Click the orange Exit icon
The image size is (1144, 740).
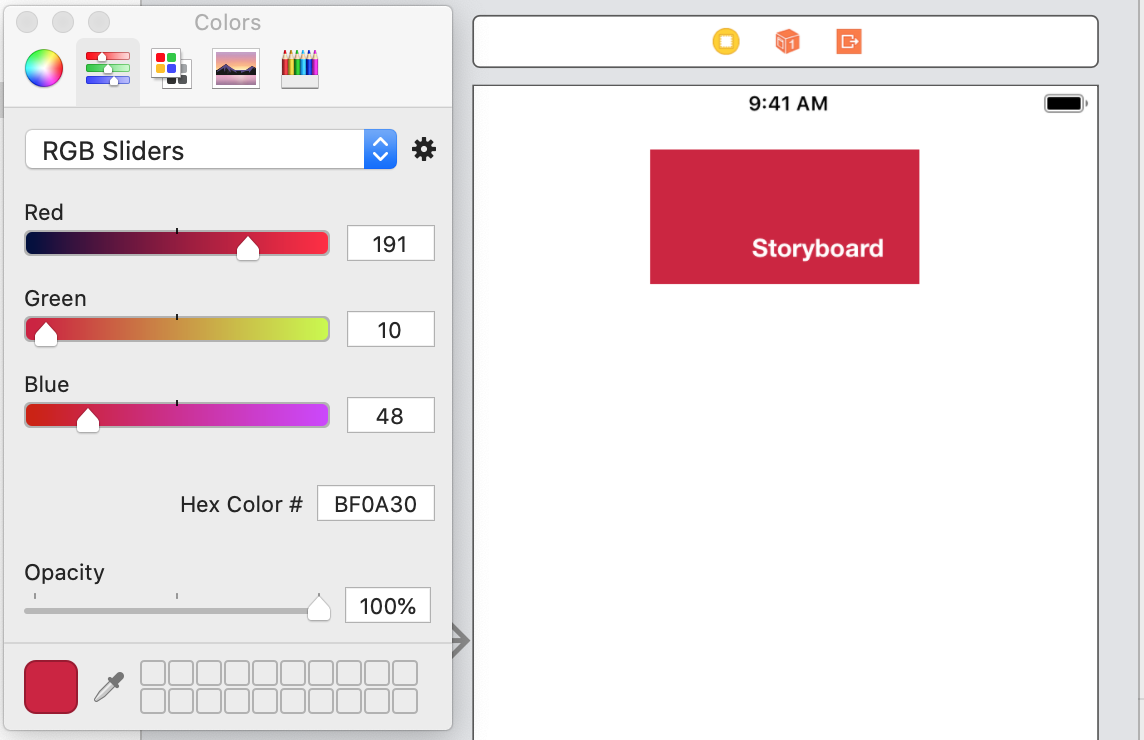point(849,42)
